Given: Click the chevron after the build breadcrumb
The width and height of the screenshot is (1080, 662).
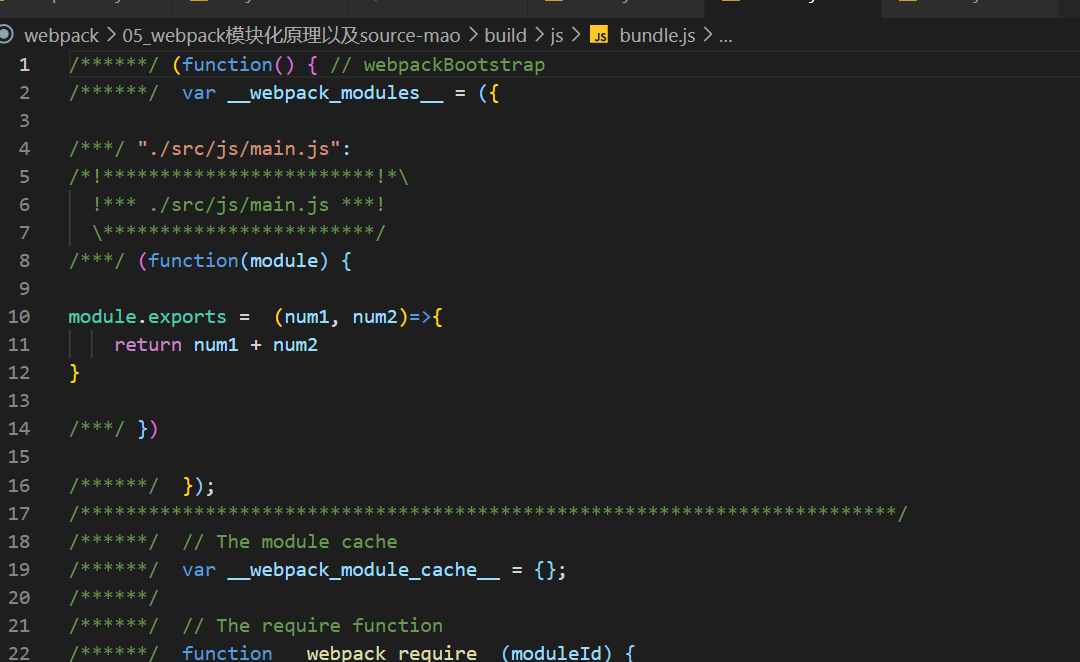Looking at the screenshot, I should [539, 34].
